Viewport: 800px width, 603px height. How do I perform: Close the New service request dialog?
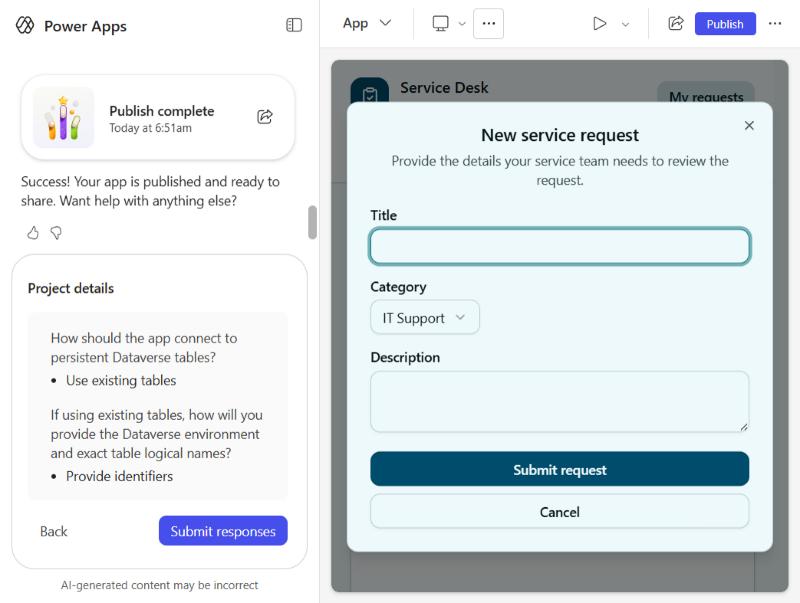(x=749, y=125)
